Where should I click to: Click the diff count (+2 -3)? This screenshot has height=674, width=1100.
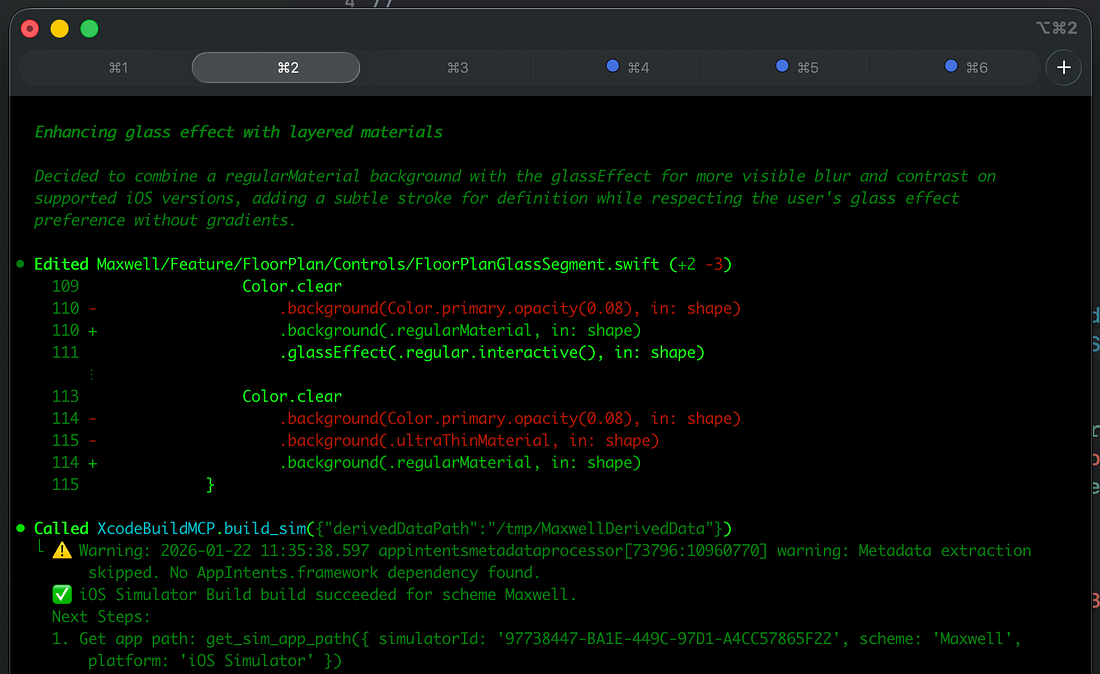pyautogui.click(x=700, y=264)
